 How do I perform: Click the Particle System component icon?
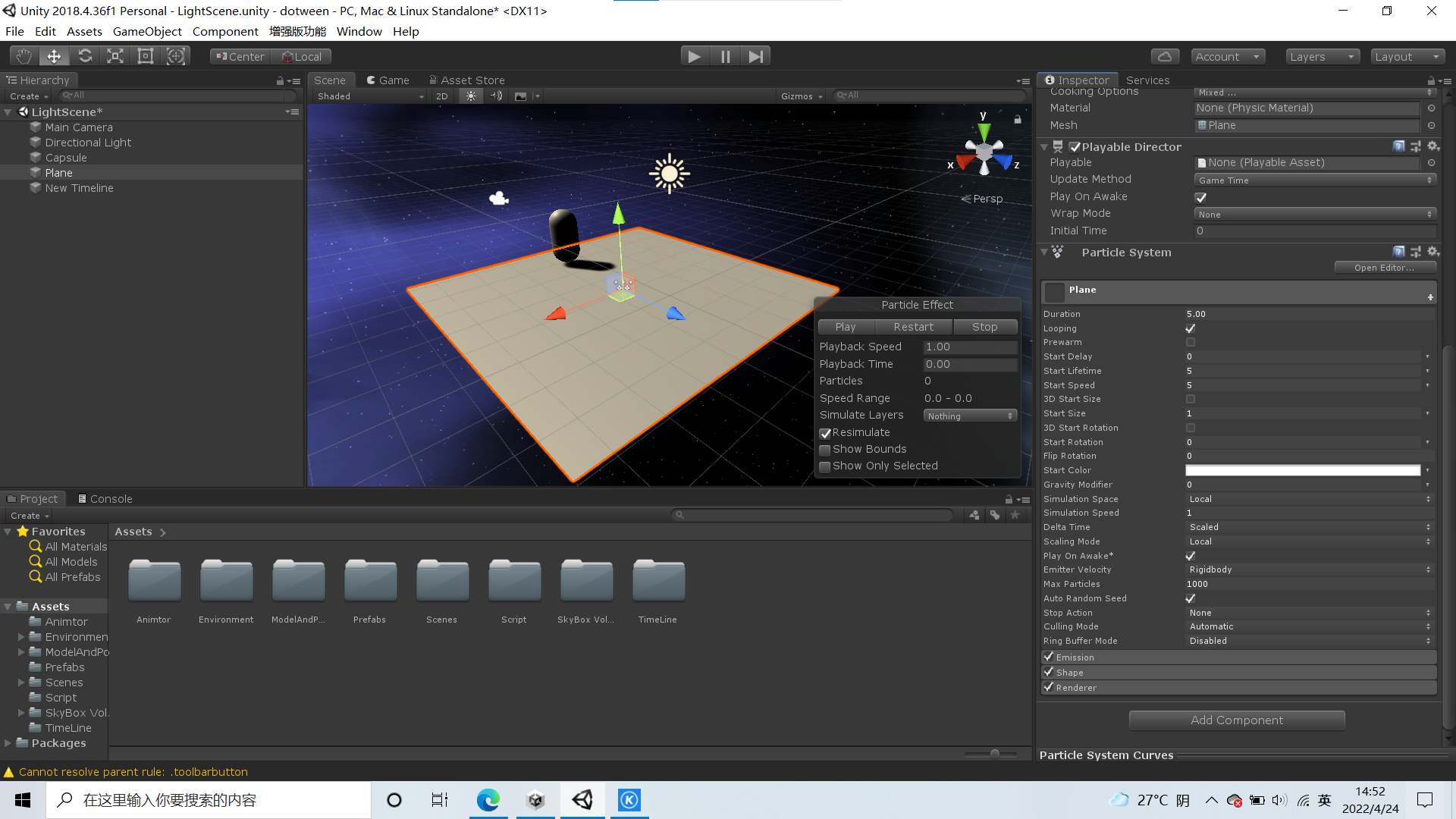click(x=1057, y=251)
